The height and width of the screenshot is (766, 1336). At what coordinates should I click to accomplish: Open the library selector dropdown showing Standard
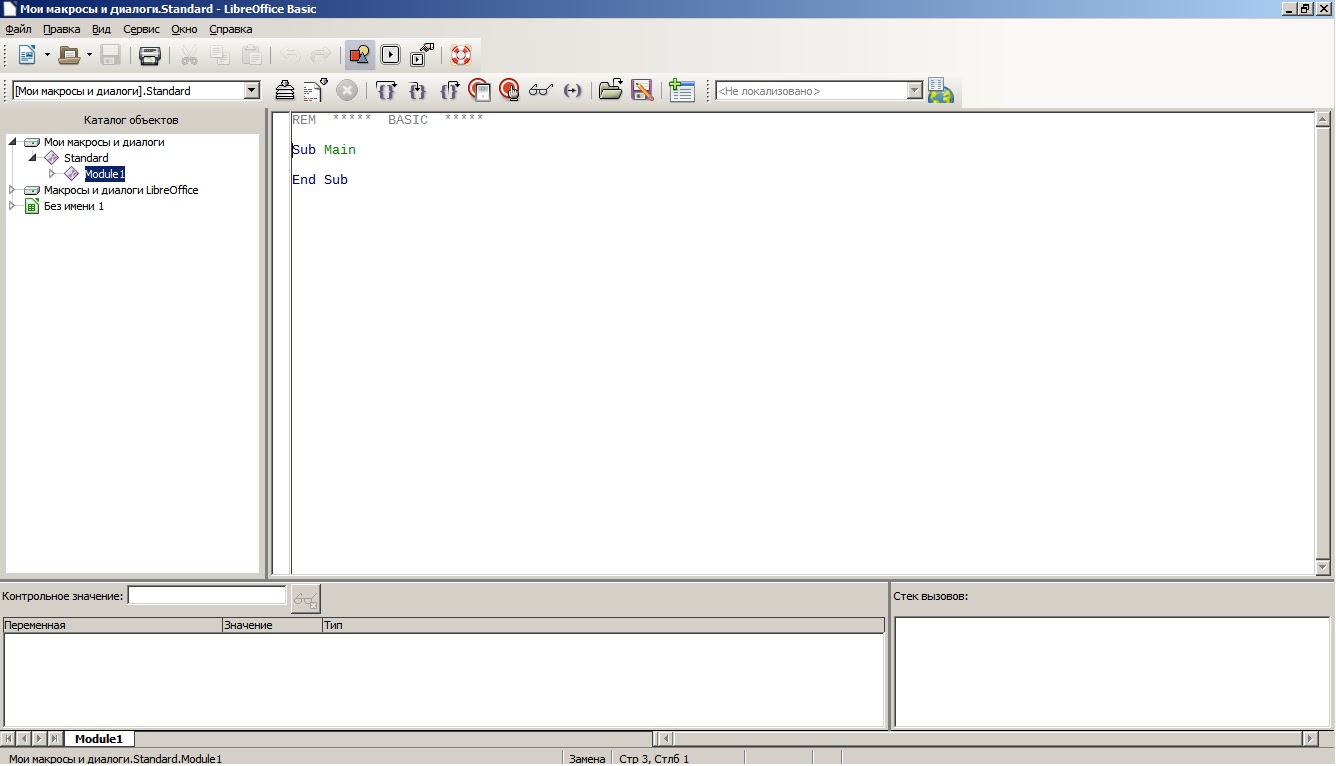tap(252, 89)
